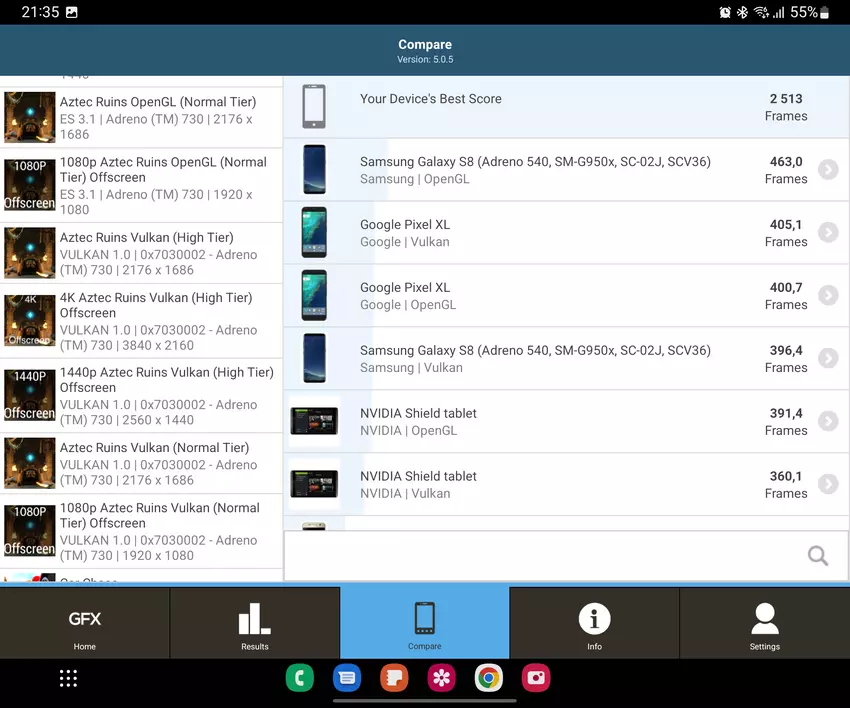
Task: Launch the Chrome browser from dock
Action: 489,678
